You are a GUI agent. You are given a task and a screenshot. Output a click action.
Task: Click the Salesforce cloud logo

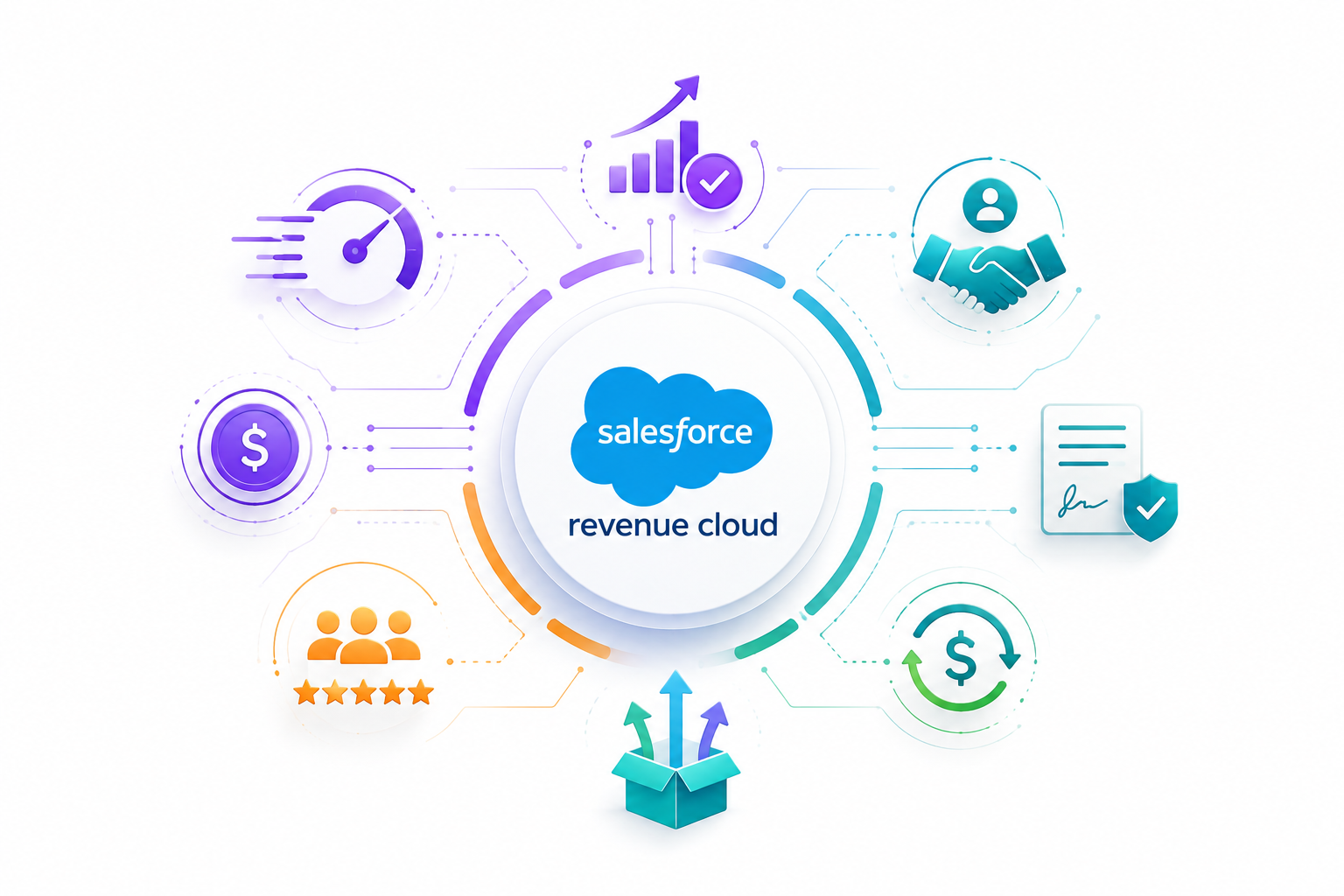672,435
